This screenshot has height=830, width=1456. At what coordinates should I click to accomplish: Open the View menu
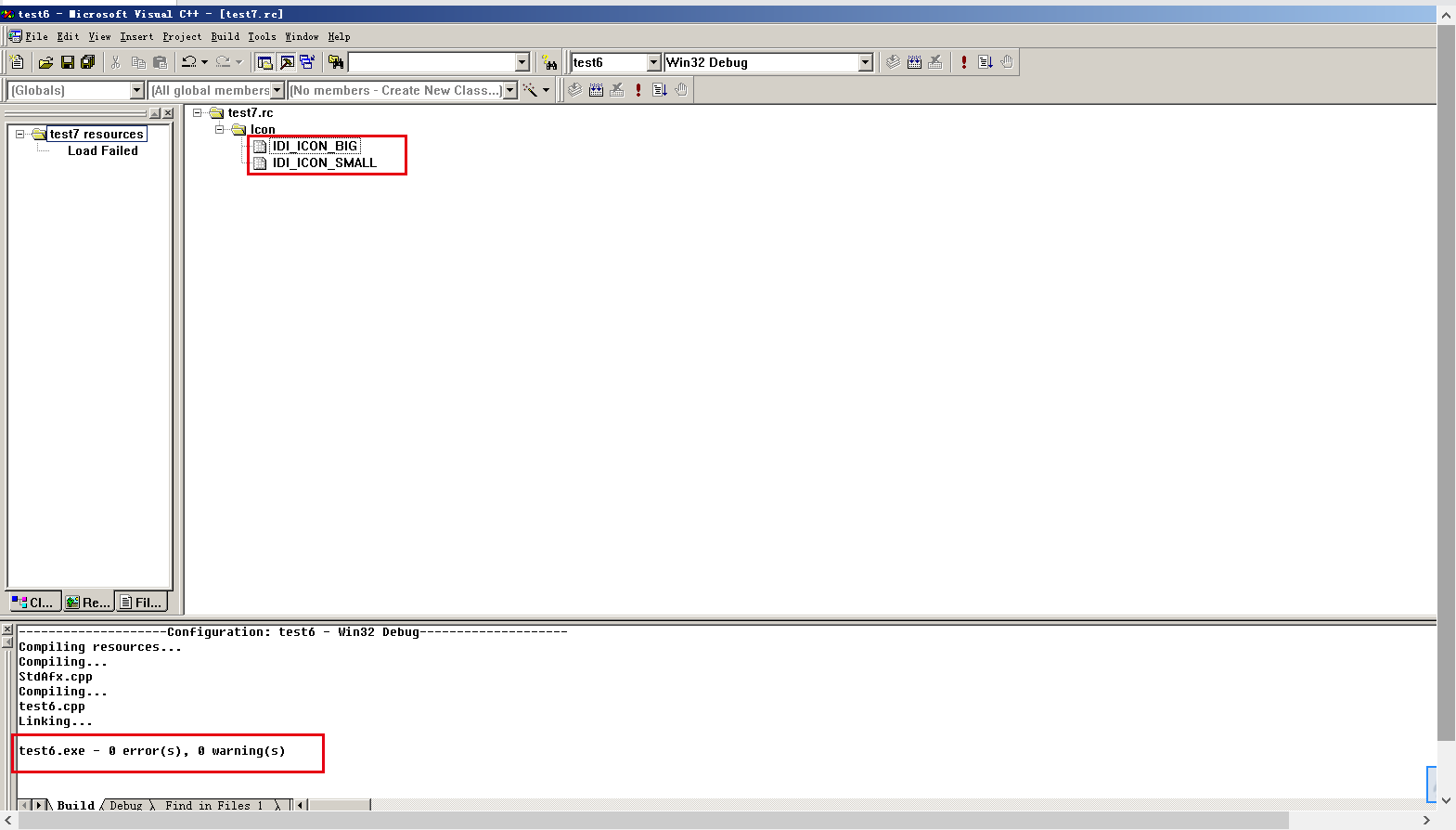(x=99, y=36)
